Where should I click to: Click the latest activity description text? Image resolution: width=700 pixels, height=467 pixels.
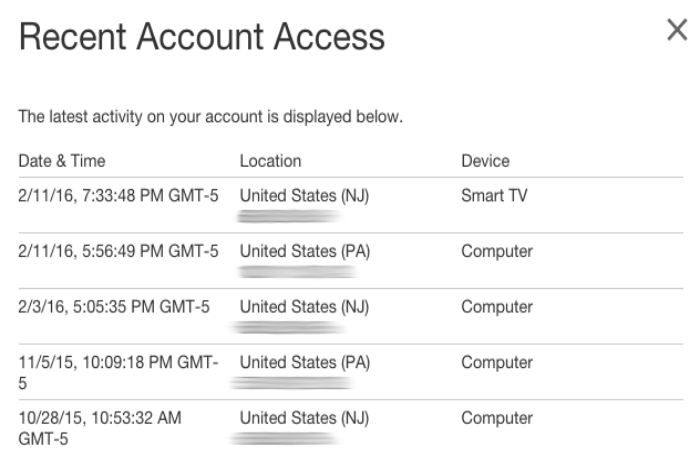210,117
